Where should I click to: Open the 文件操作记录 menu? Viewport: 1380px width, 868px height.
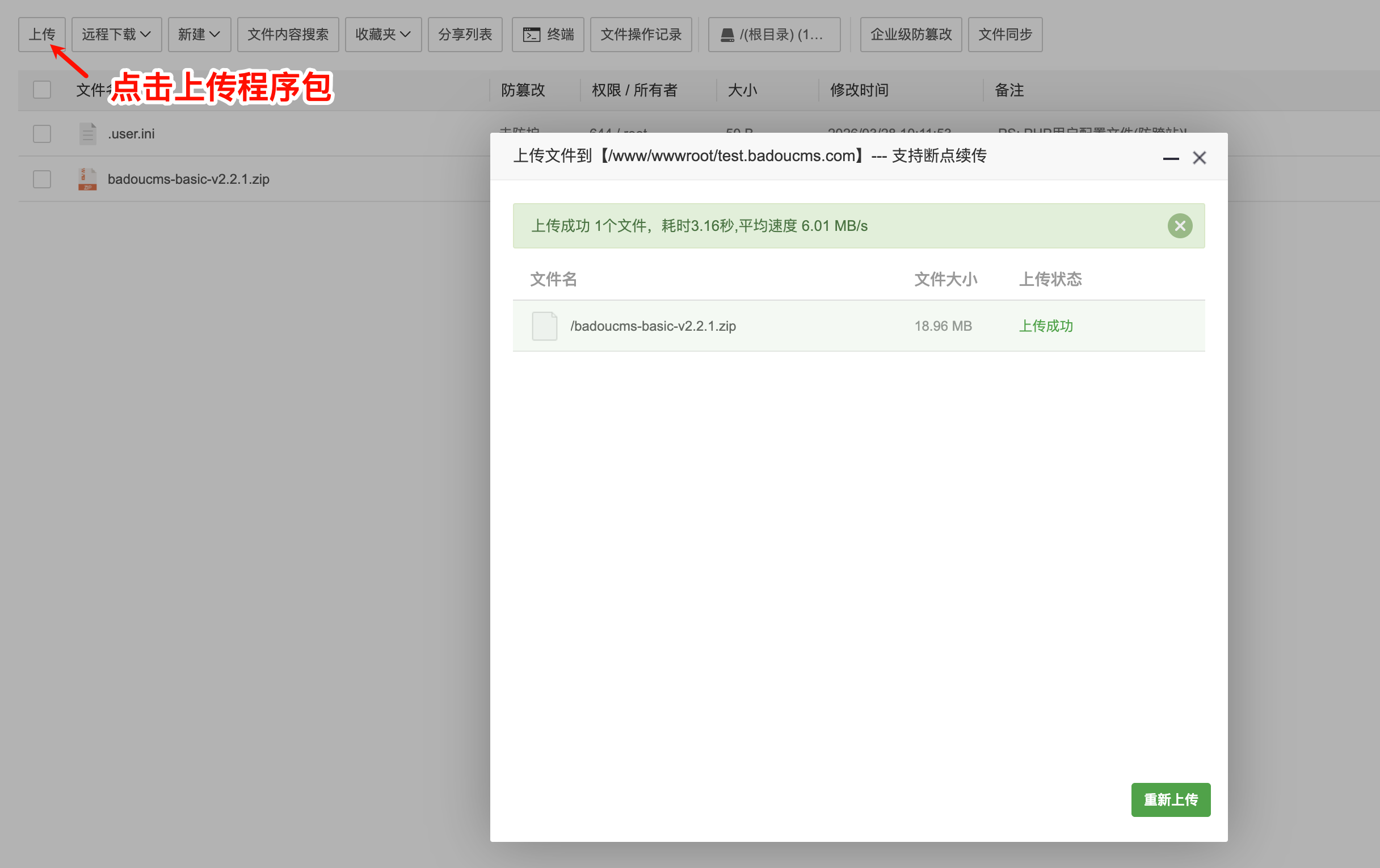pyautogui.click(x=641, y=35)
